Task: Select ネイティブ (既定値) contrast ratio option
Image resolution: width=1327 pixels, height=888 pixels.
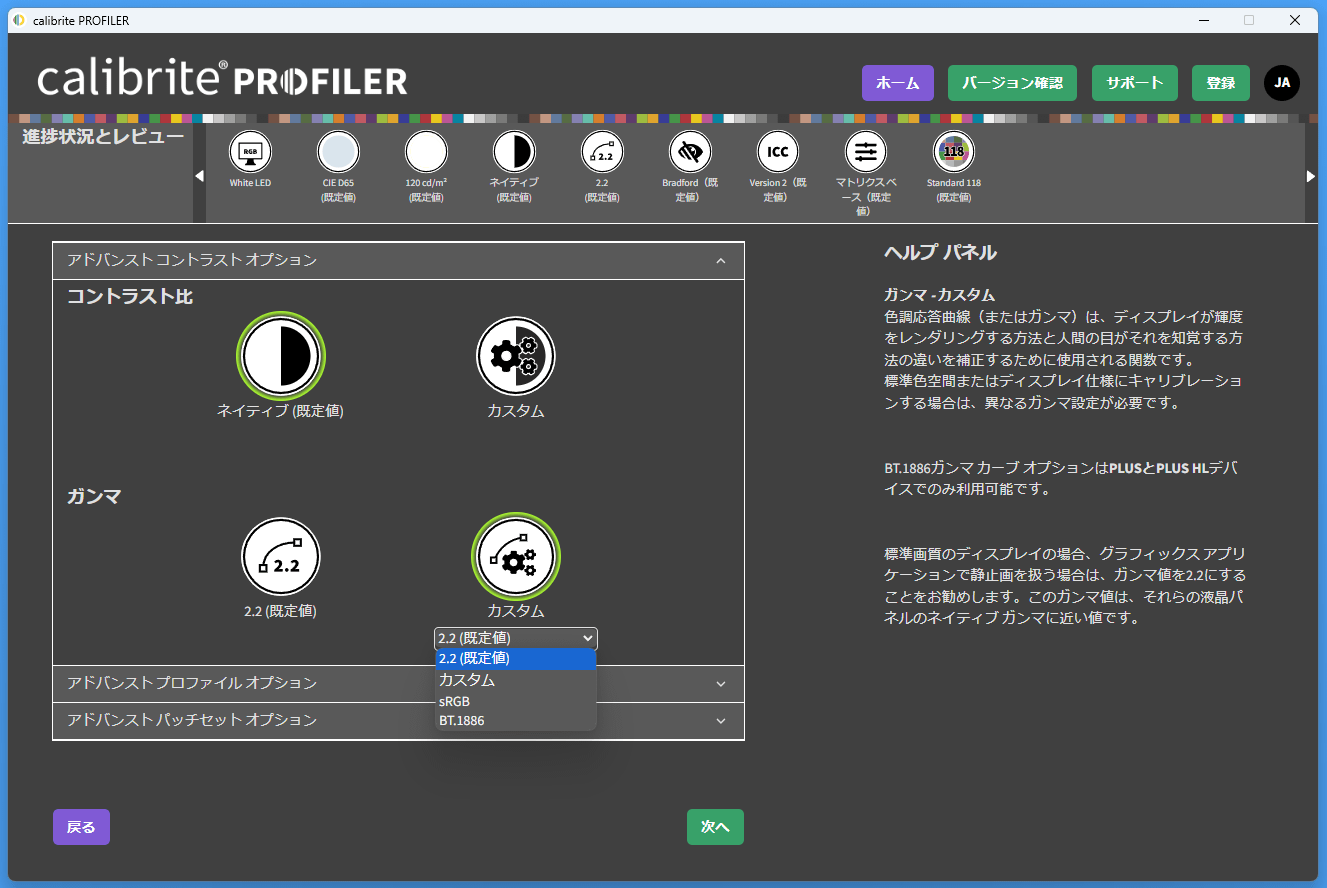Action: click(x=280, y=356)
